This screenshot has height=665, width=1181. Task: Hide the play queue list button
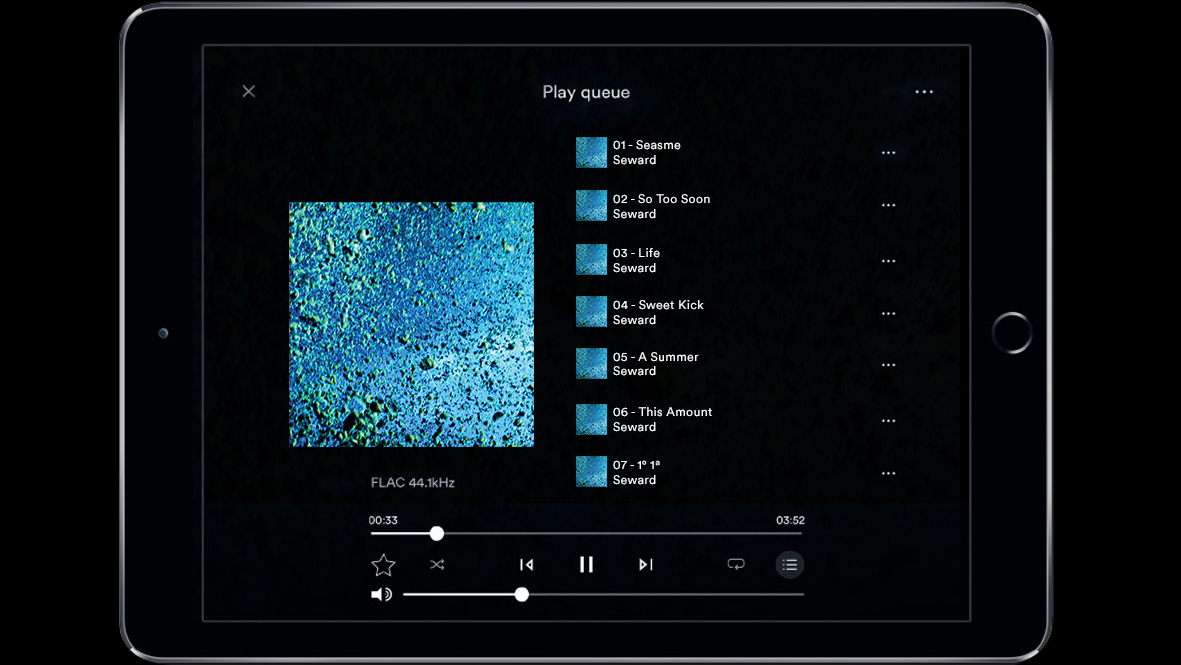tap(789, 565)
